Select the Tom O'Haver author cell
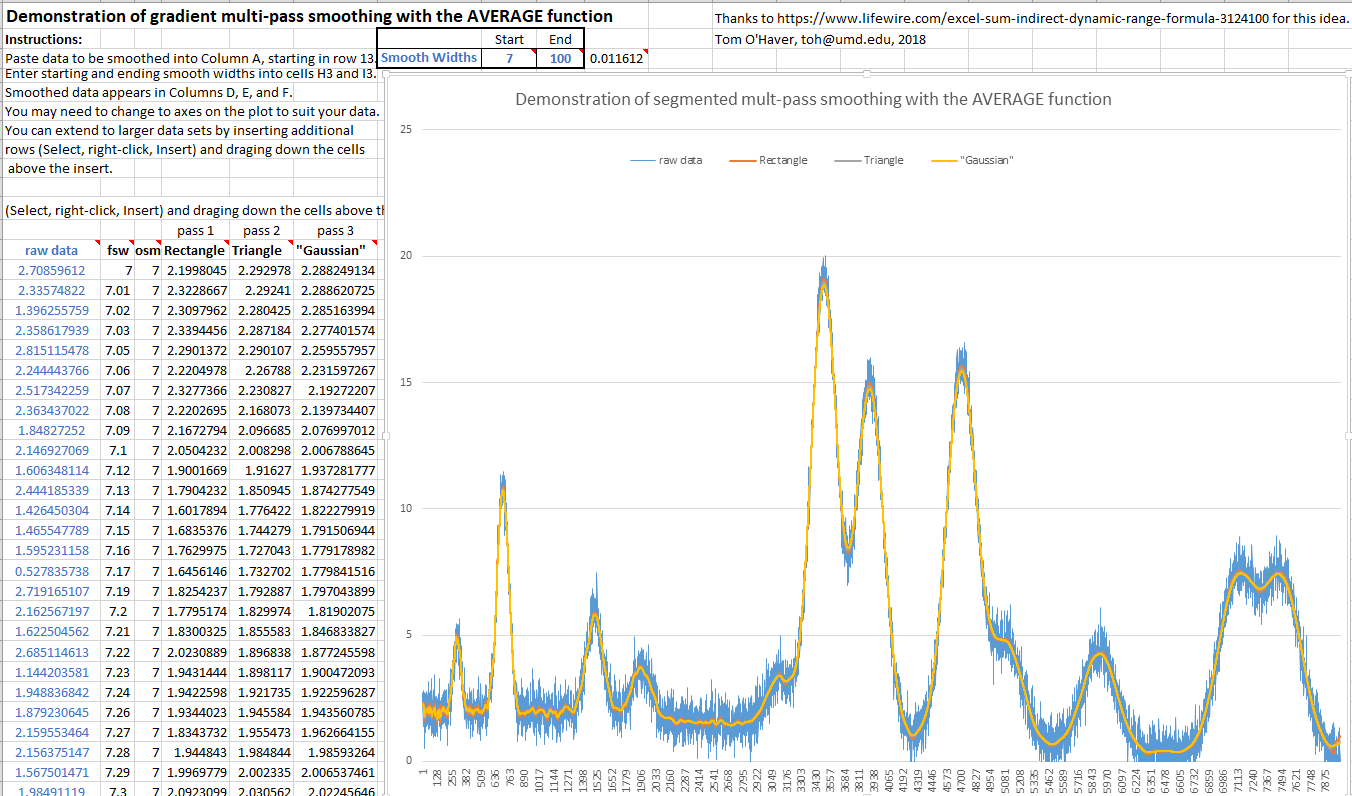The image size is (1352, 796). [820, 39]
